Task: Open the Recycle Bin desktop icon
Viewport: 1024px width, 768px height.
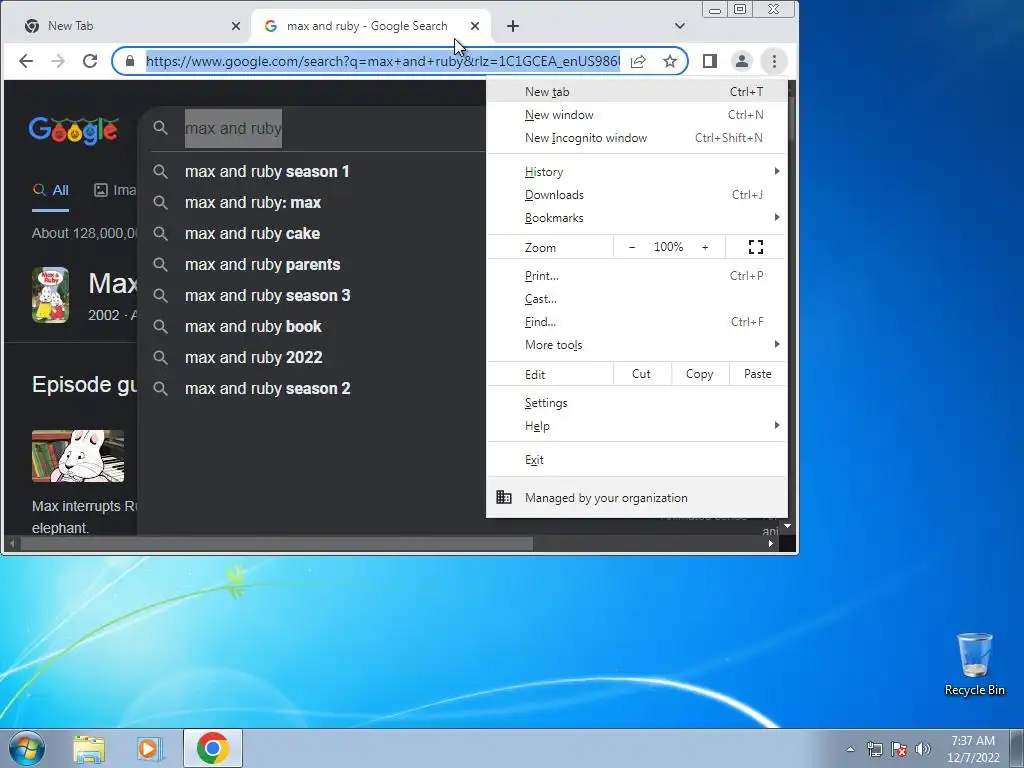Action: 974,664
